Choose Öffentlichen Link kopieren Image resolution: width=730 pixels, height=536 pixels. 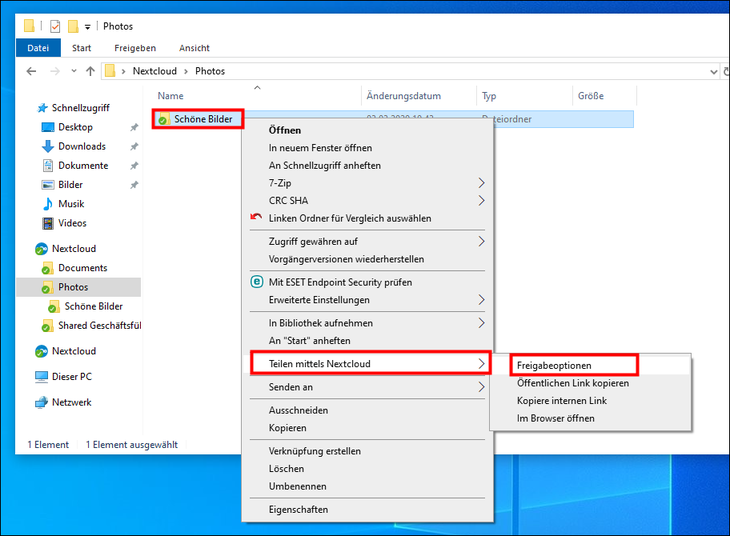pos(572,384)
